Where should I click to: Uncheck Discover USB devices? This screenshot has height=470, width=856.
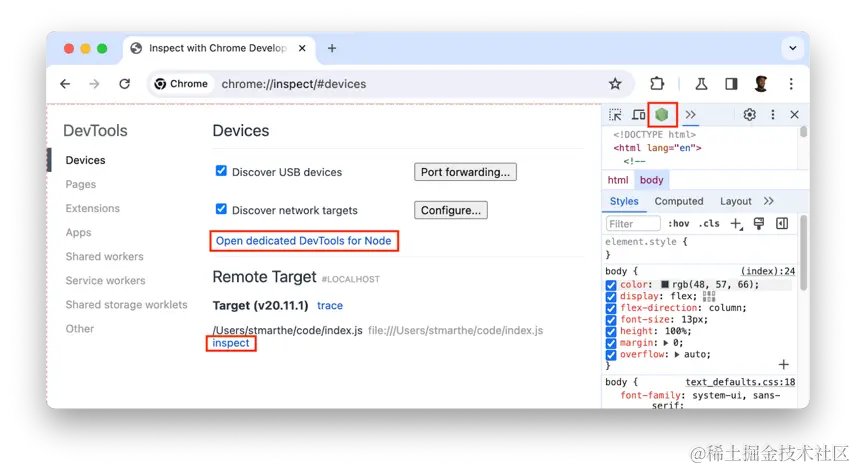tap(221, 171)
